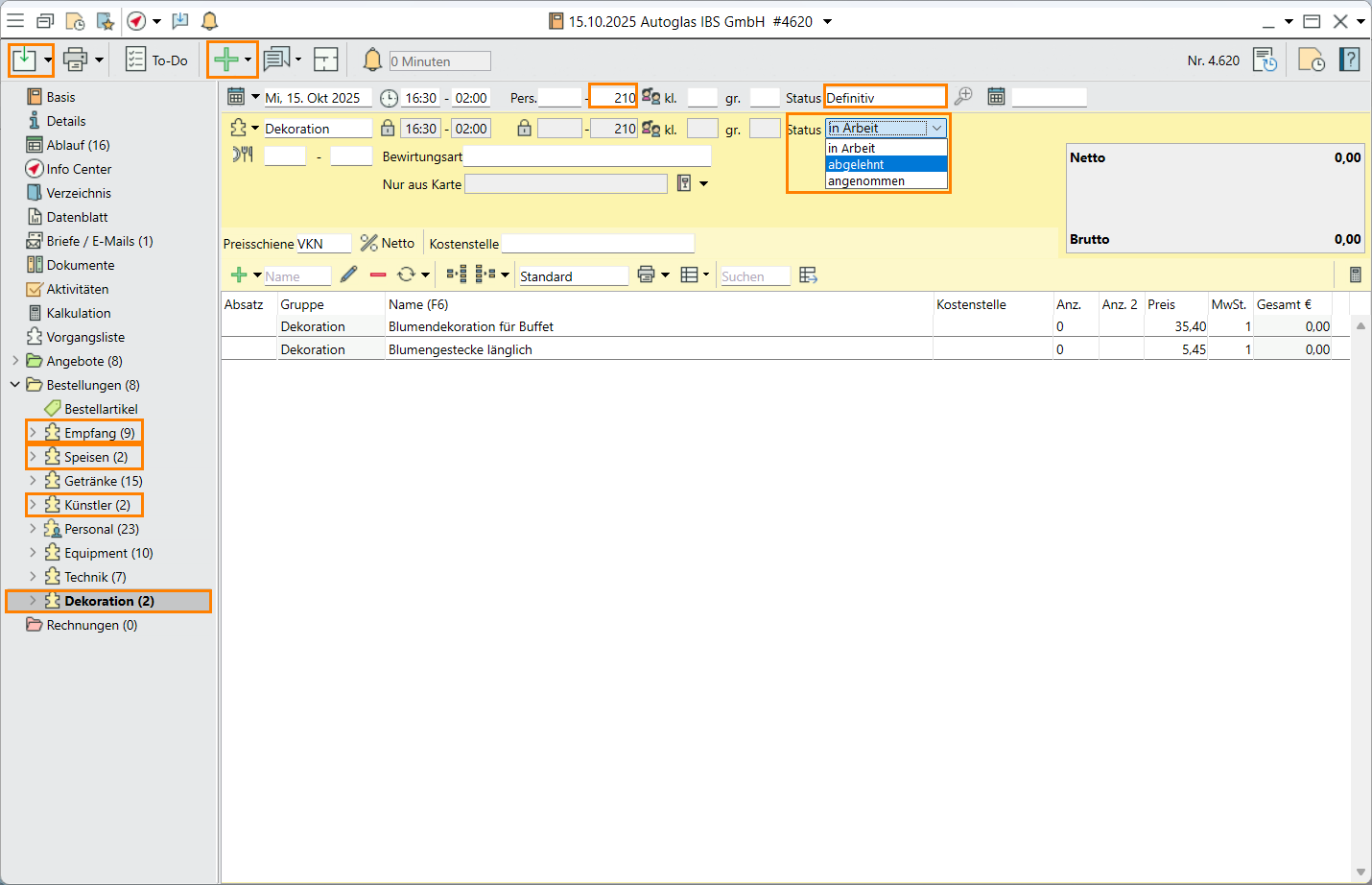
Task: Open the help question mark icon
Action: [x=1350, y=60]
